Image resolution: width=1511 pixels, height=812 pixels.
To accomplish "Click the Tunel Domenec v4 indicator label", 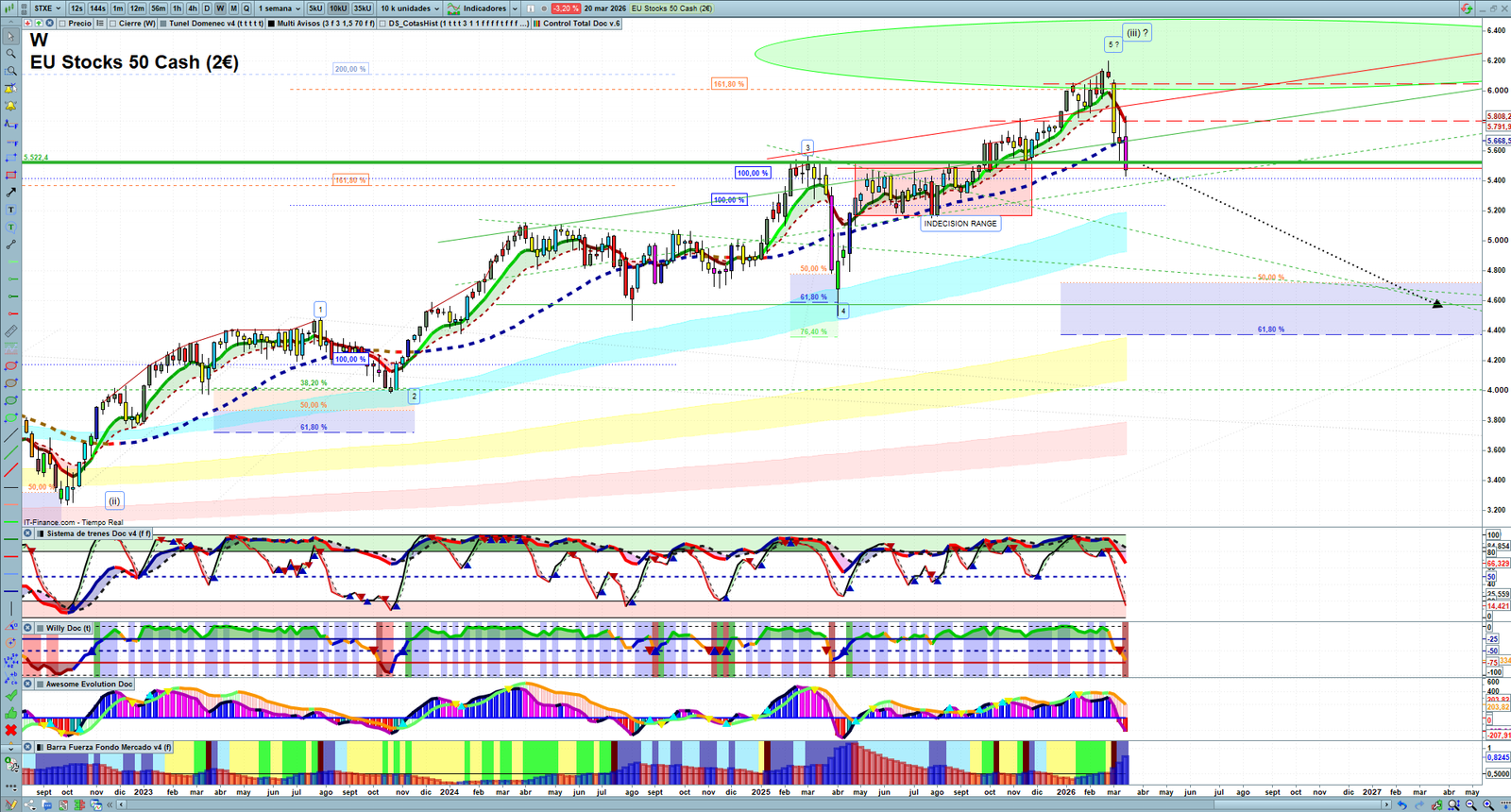I will click(216, 23).
